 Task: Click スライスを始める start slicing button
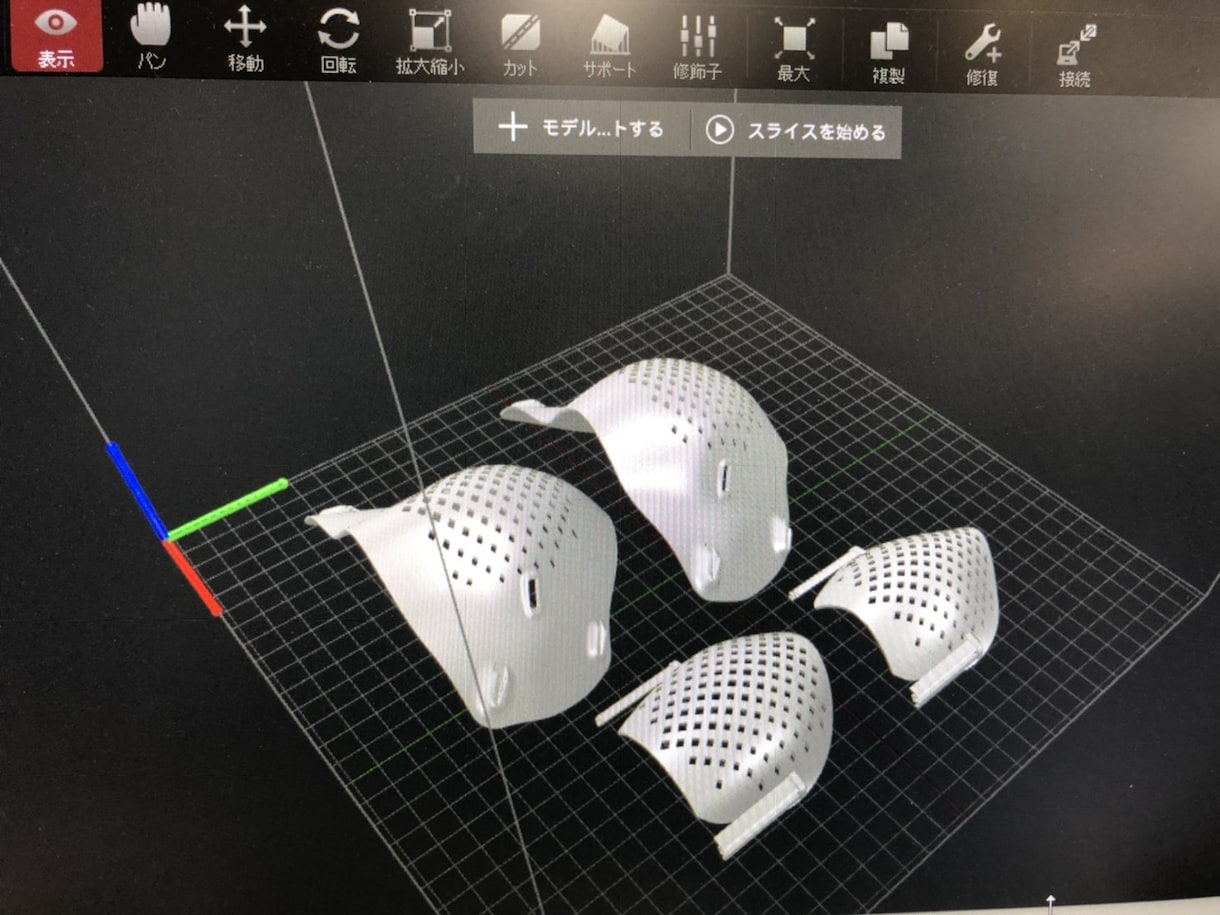pos(796,131)
